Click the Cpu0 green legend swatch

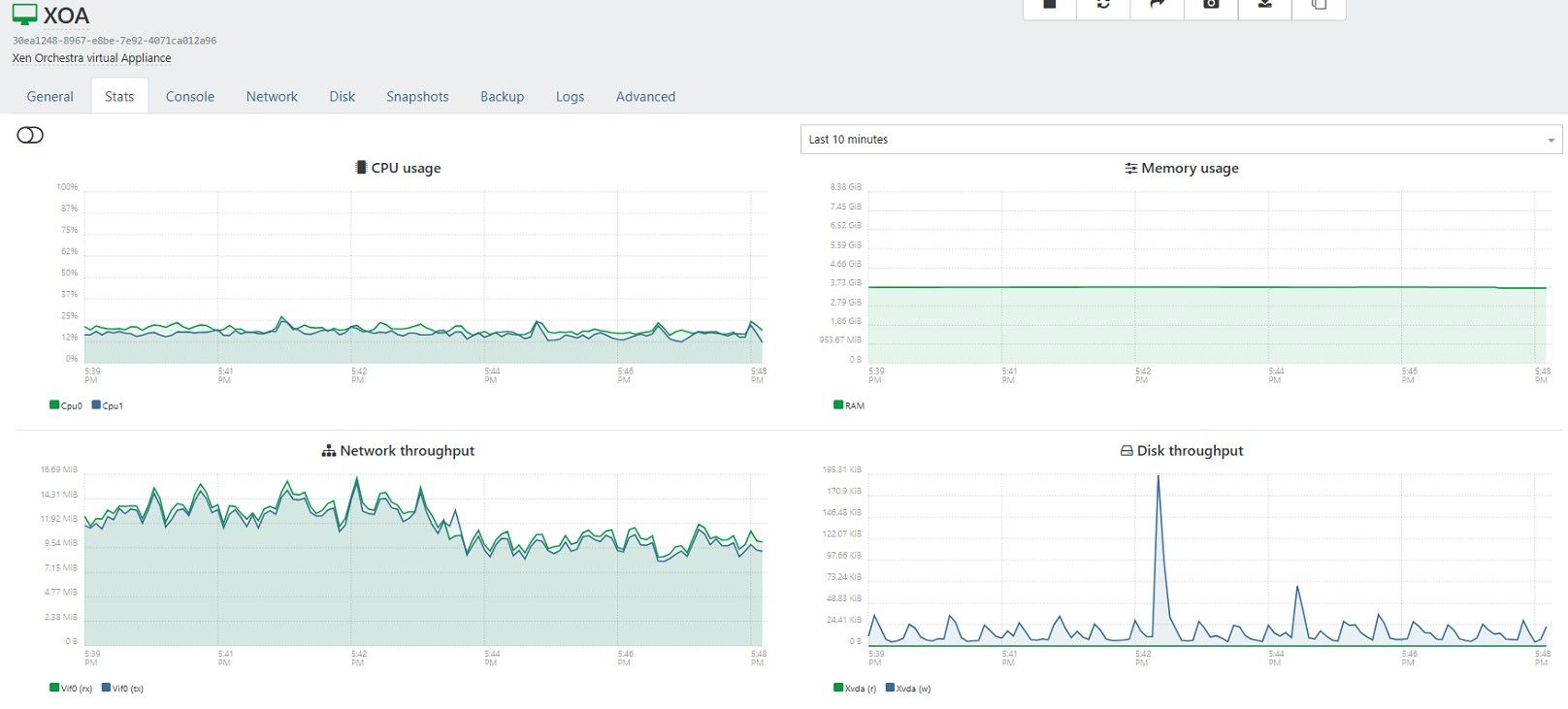click(x=54, y=405)
